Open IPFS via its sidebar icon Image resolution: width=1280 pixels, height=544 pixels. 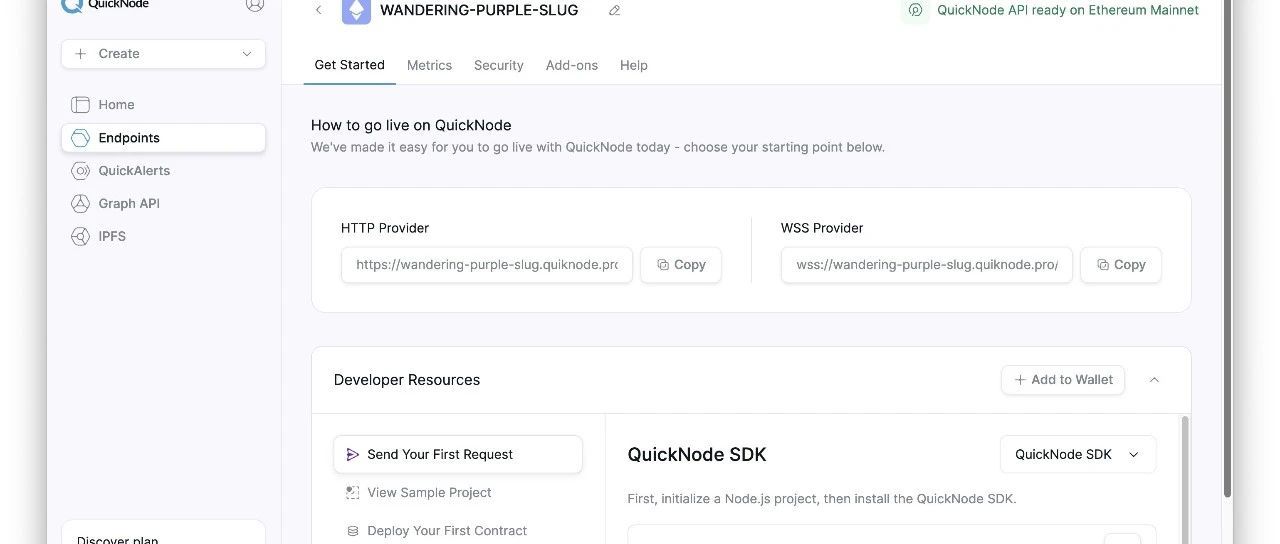click(80, 237)
